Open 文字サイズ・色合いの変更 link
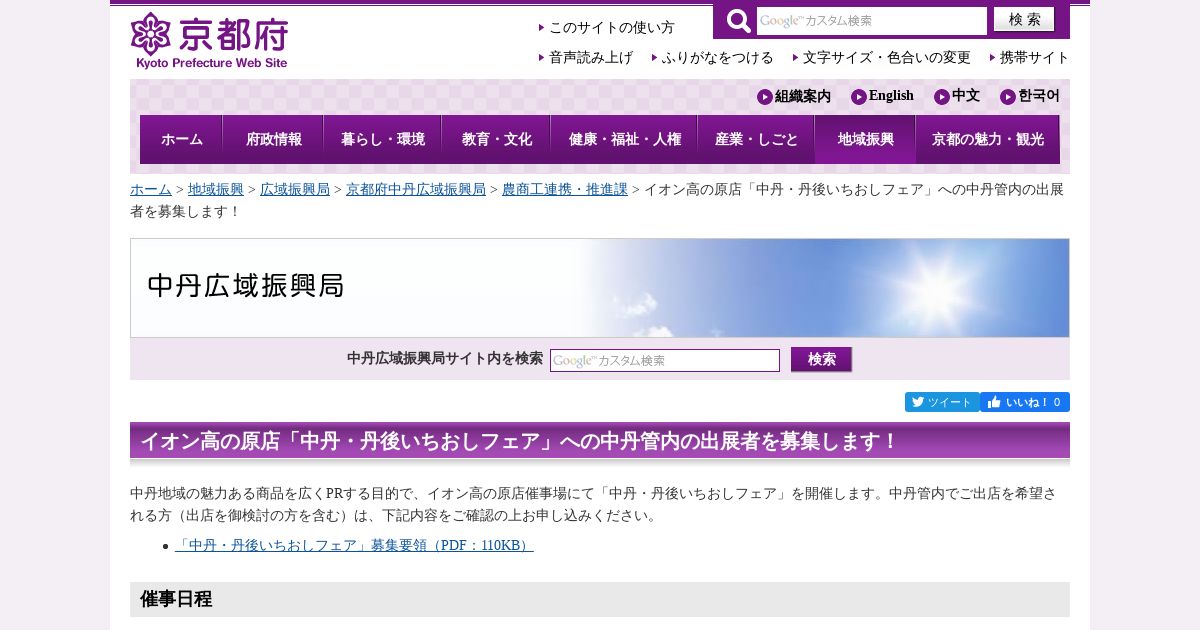1200x630 pixels. pyautogui.click(x=886, y=58)
